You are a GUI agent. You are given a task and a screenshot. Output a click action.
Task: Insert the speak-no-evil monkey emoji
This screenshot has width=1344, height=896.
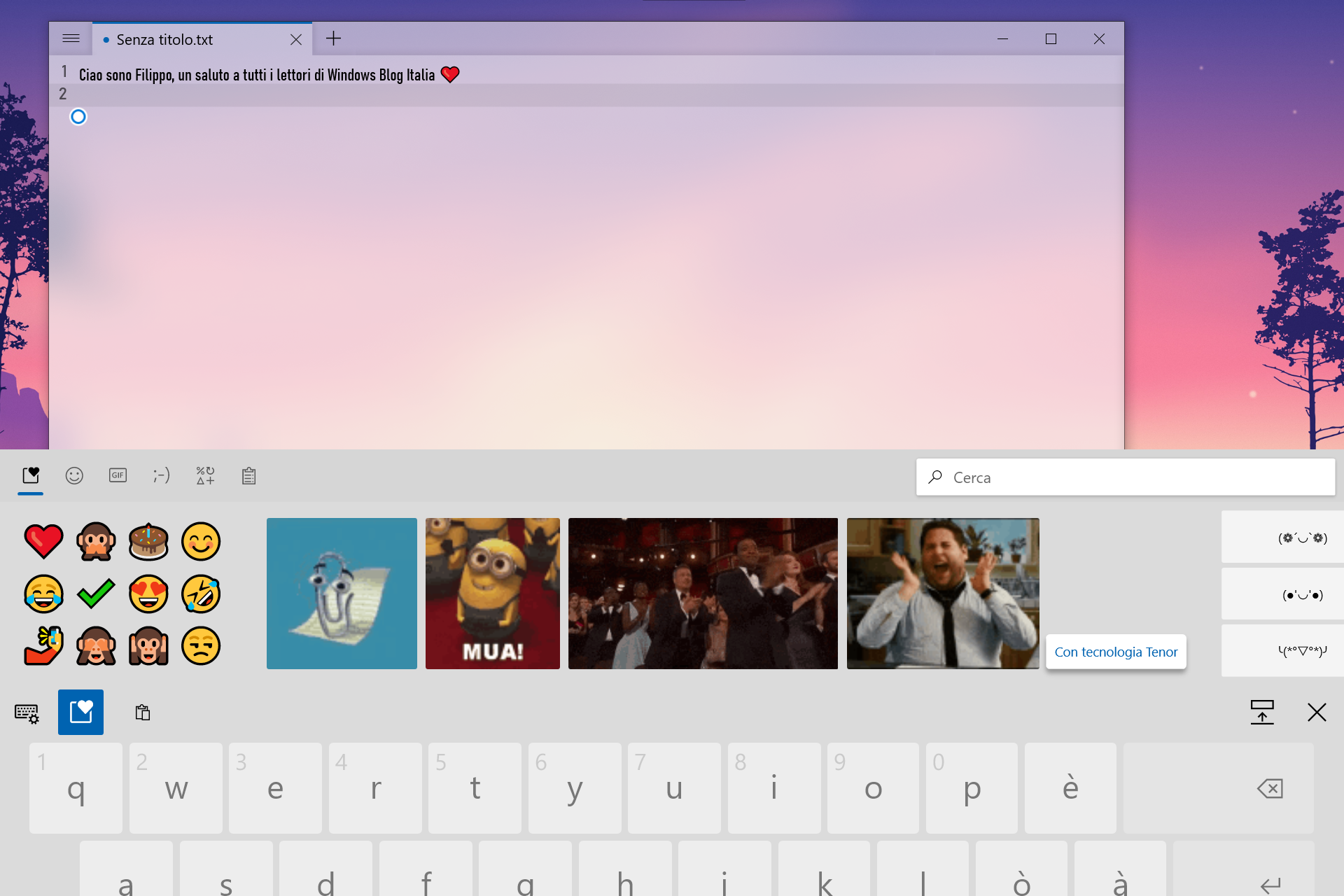(x=96, y=541)
